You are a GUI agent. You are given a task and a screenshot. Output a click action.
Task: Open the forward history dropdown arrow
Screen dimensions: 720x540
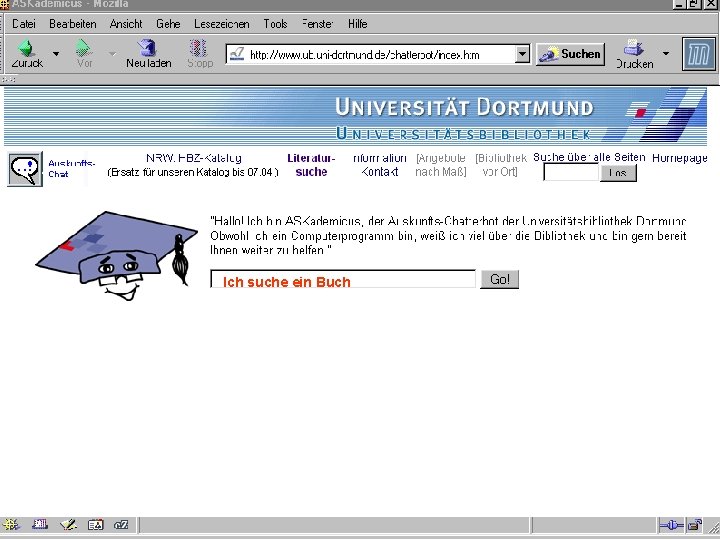click(113, 54)
